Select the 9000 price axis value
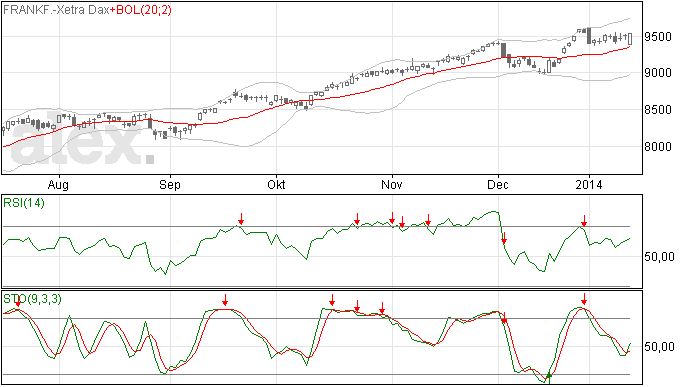690x387 pixels. pos(658,73)
